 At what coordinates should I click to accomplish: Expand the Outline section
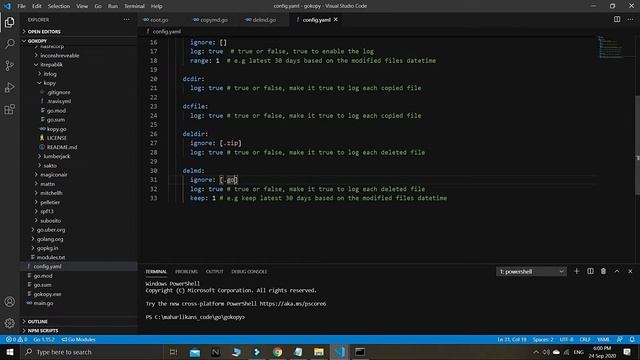coord(38,322)
